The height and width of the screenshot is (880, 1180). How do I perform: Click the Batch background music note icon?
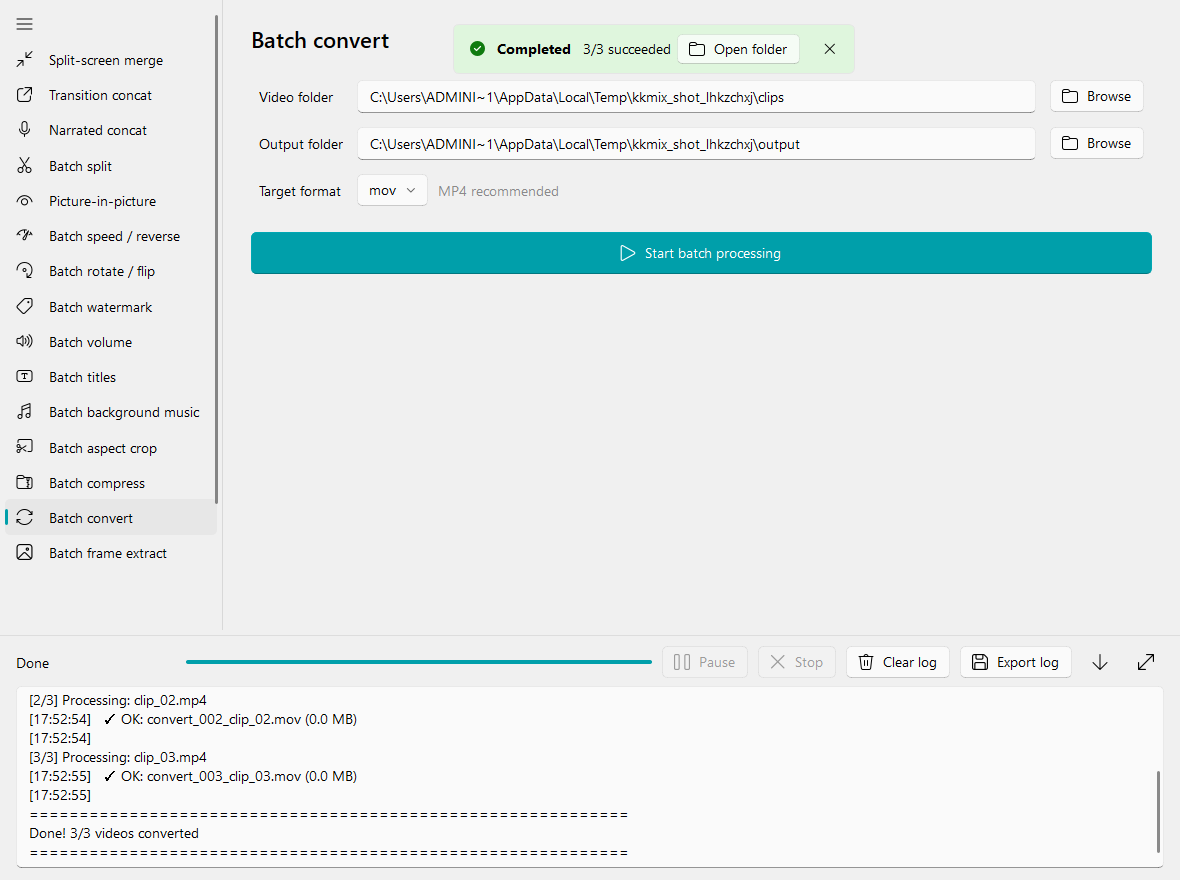[x=25, y=412]
